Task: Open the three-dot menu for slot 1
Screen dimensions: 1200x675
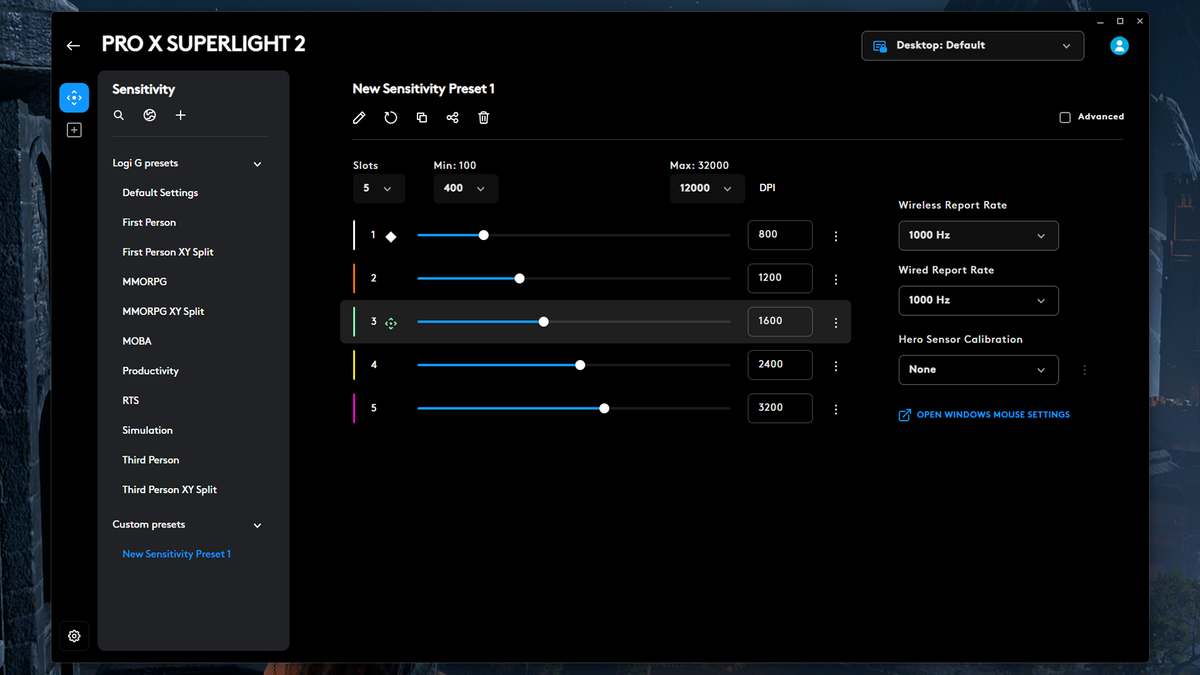Action: click(x=836, y=237)
